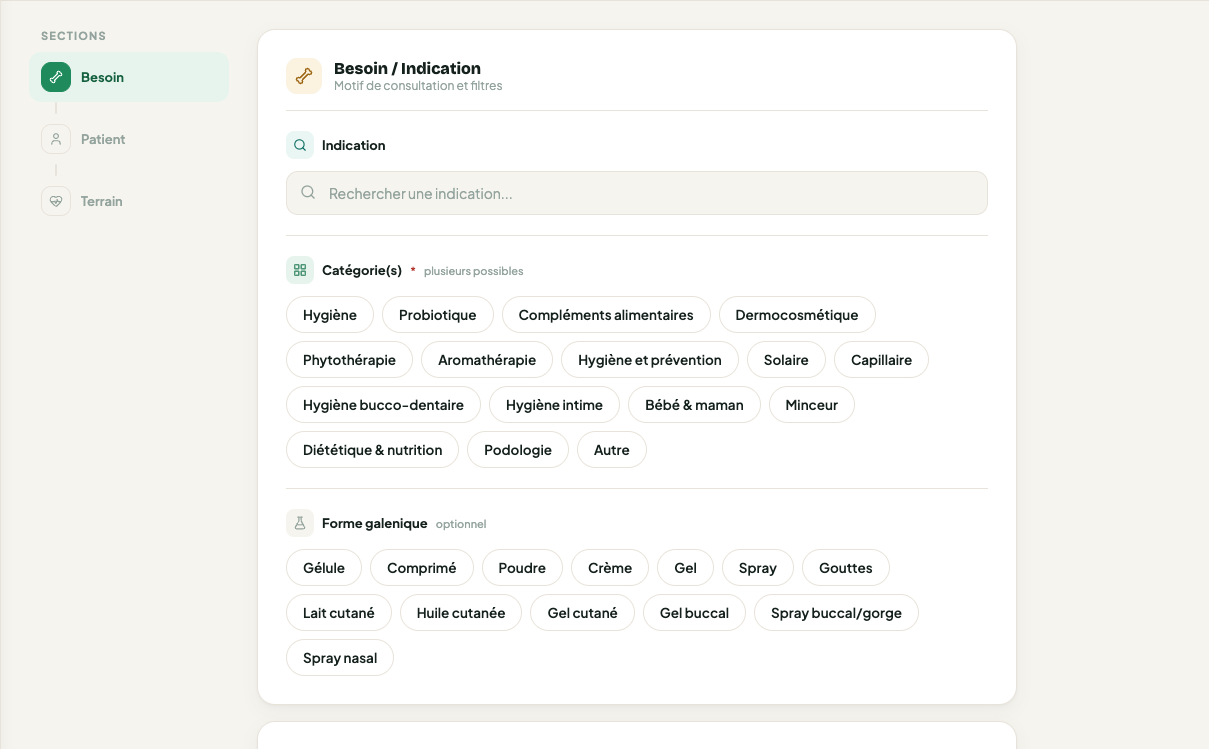This screenshot has height=749, width=1209.
Task: Choose Hygiène bucco-dentaire category
Action: pyautogui.click(x=383, y=405)
